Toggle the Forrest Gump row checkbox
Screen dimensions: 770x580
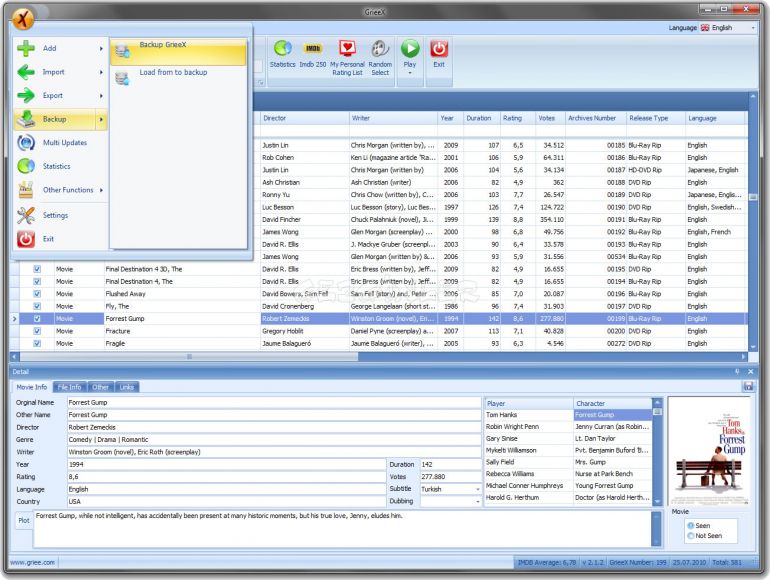(x=37, y=319)
